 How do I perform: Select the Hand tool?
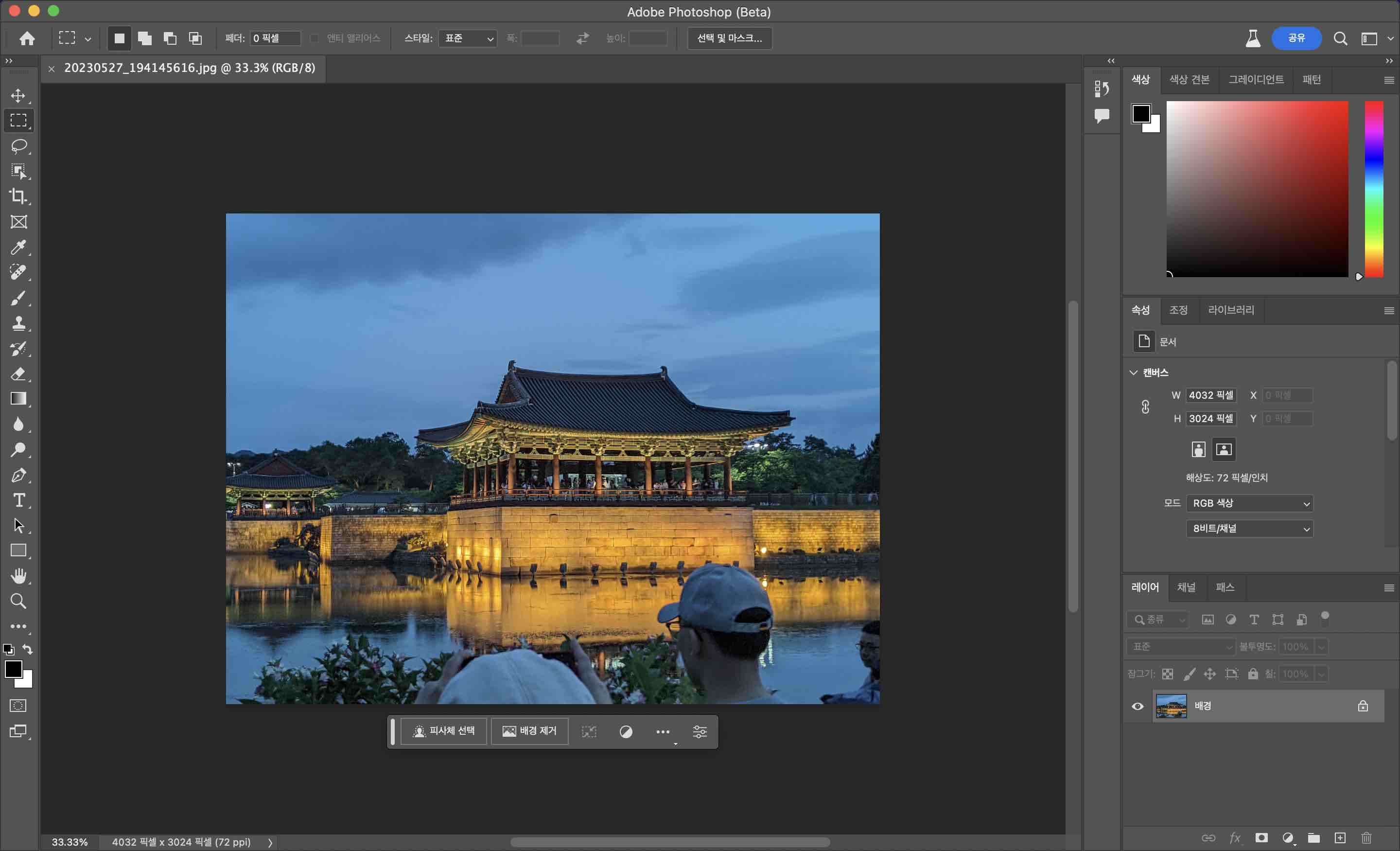pos(19,576)
